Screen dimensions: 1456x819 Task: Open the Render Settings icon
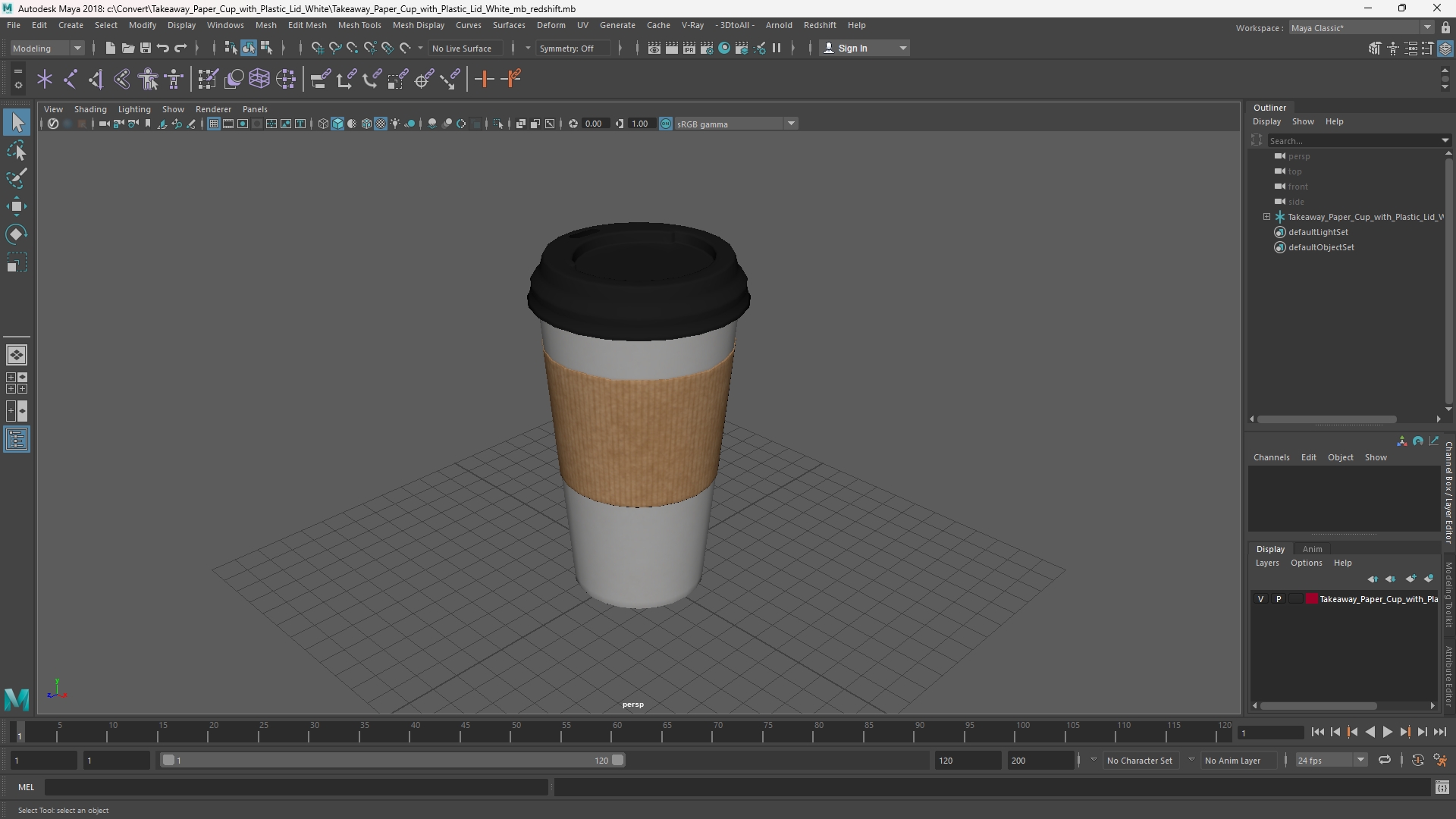click(707, 48)
